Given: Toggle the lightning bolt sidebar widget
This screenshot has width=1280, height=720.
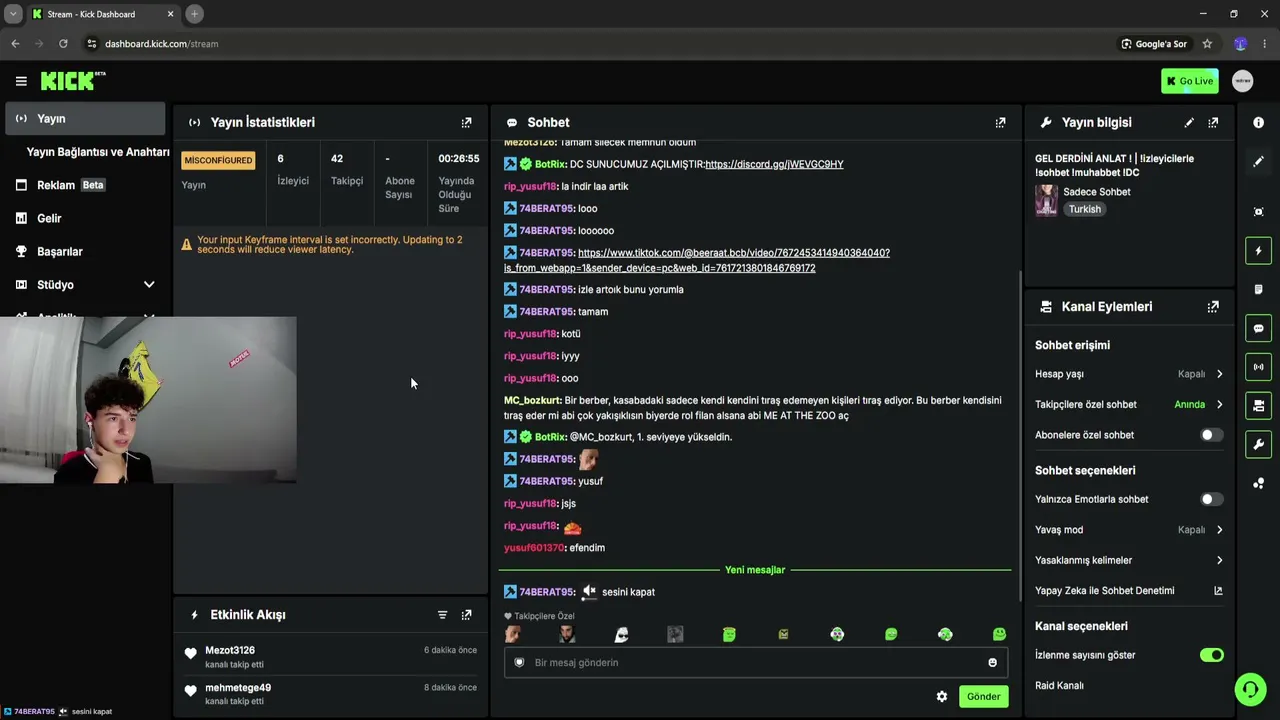Looking at the screenshot, I should pos(1258,251).
